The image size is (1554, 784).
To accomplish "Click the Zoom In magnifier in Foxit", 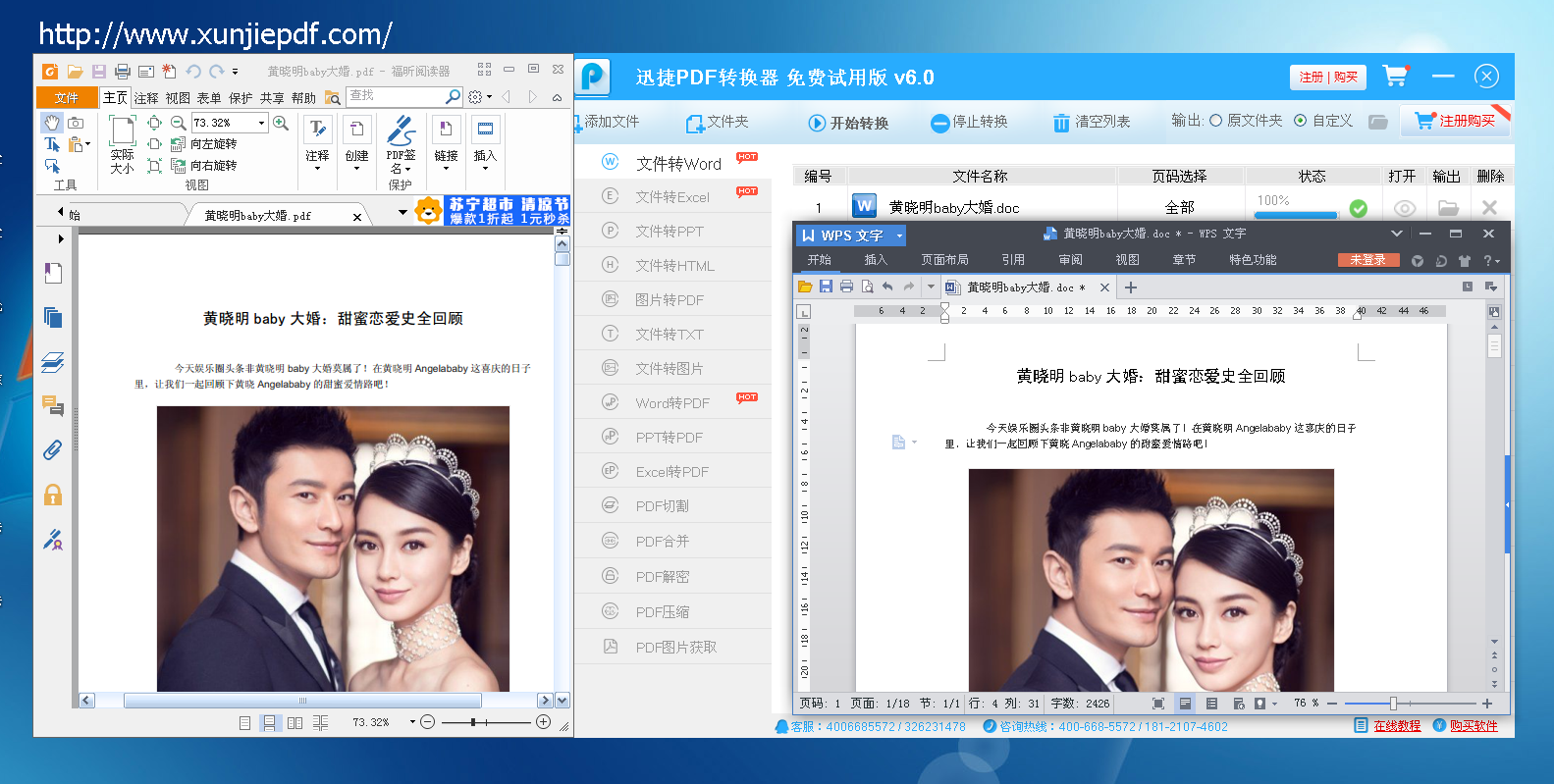I will (281, 123).
